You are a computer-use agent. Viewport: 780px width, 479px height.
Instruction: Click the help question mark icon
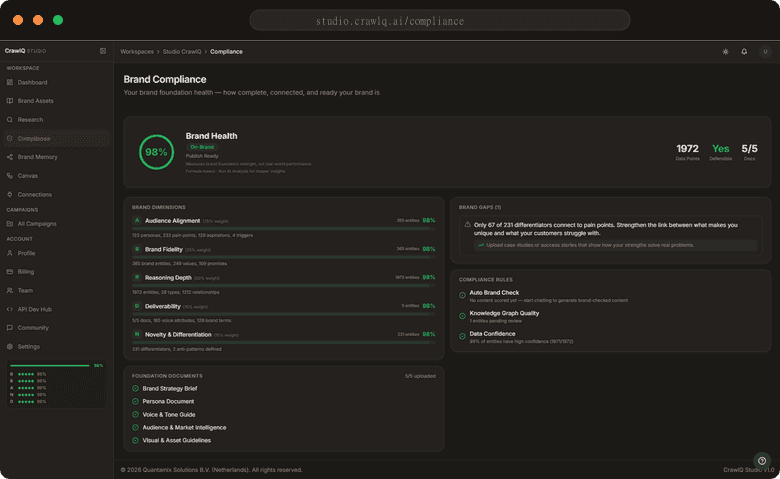pos(762,461)
